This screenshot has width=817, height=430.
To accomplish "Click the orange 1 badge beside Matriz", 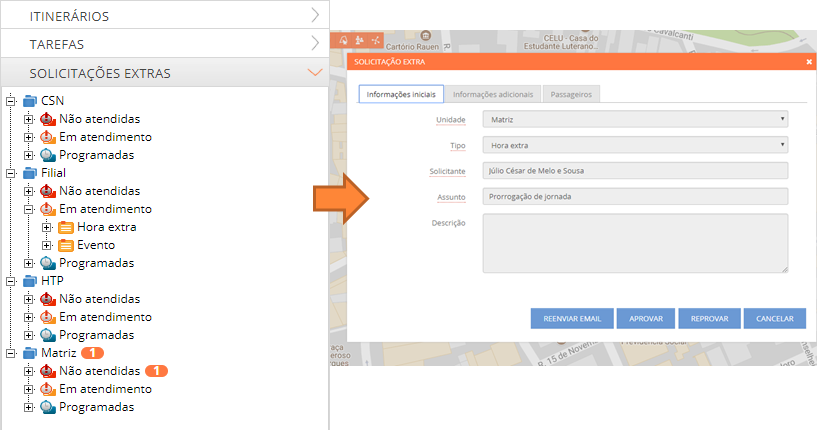I will pyautogui.click(x=92, y=353).
